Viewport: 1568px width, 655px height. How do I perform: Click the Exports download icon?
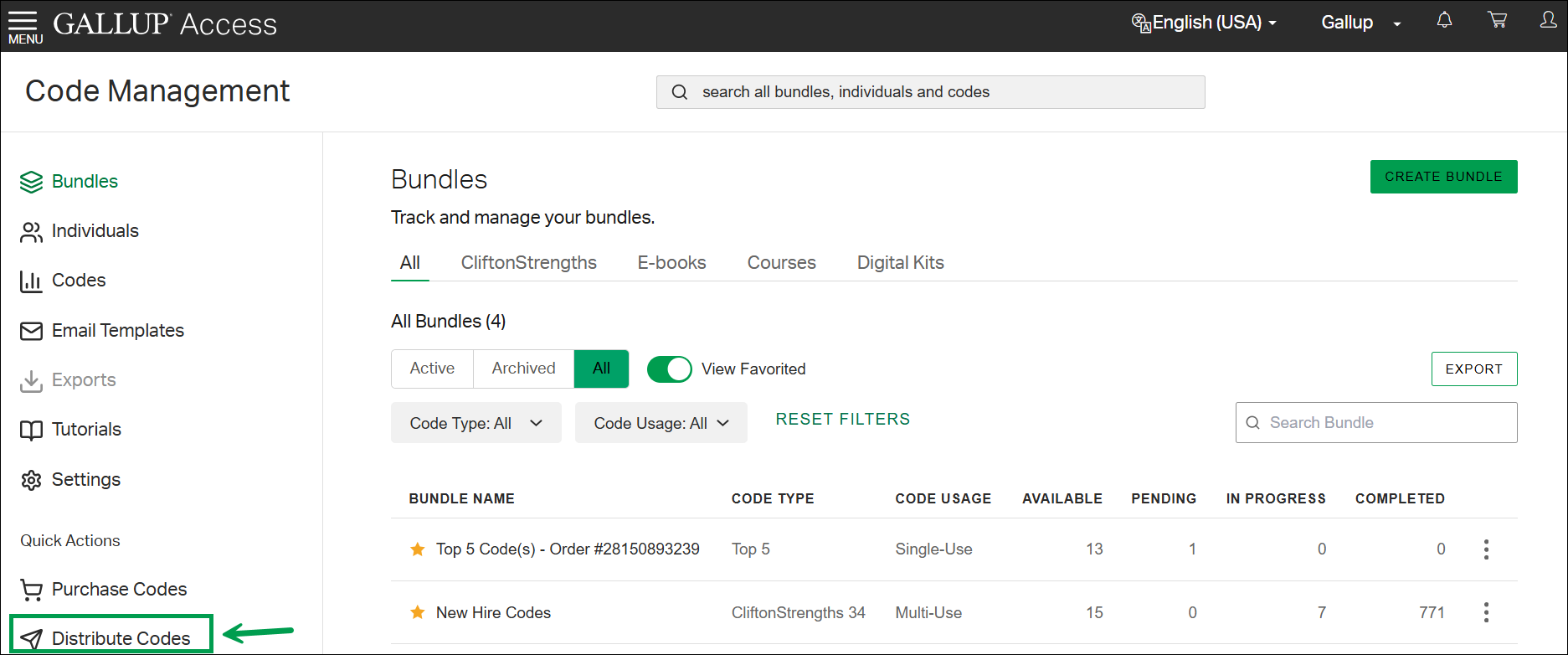(31, 381)
